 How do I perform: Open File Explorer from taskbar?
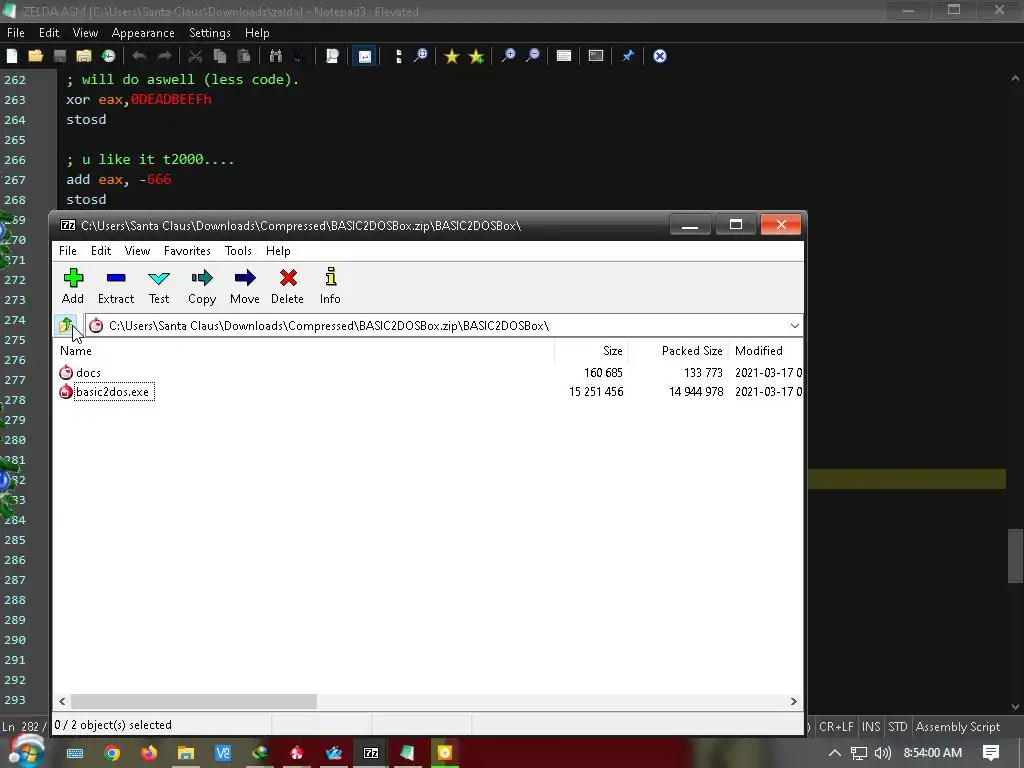point(186,753)
